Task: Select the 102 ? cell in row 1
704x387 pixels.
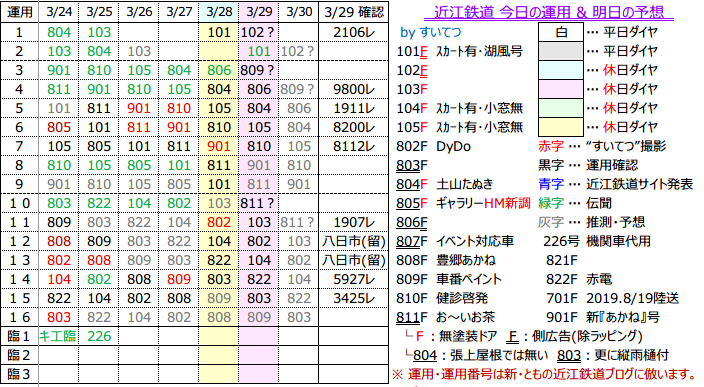Action: (x=258, y=32)
